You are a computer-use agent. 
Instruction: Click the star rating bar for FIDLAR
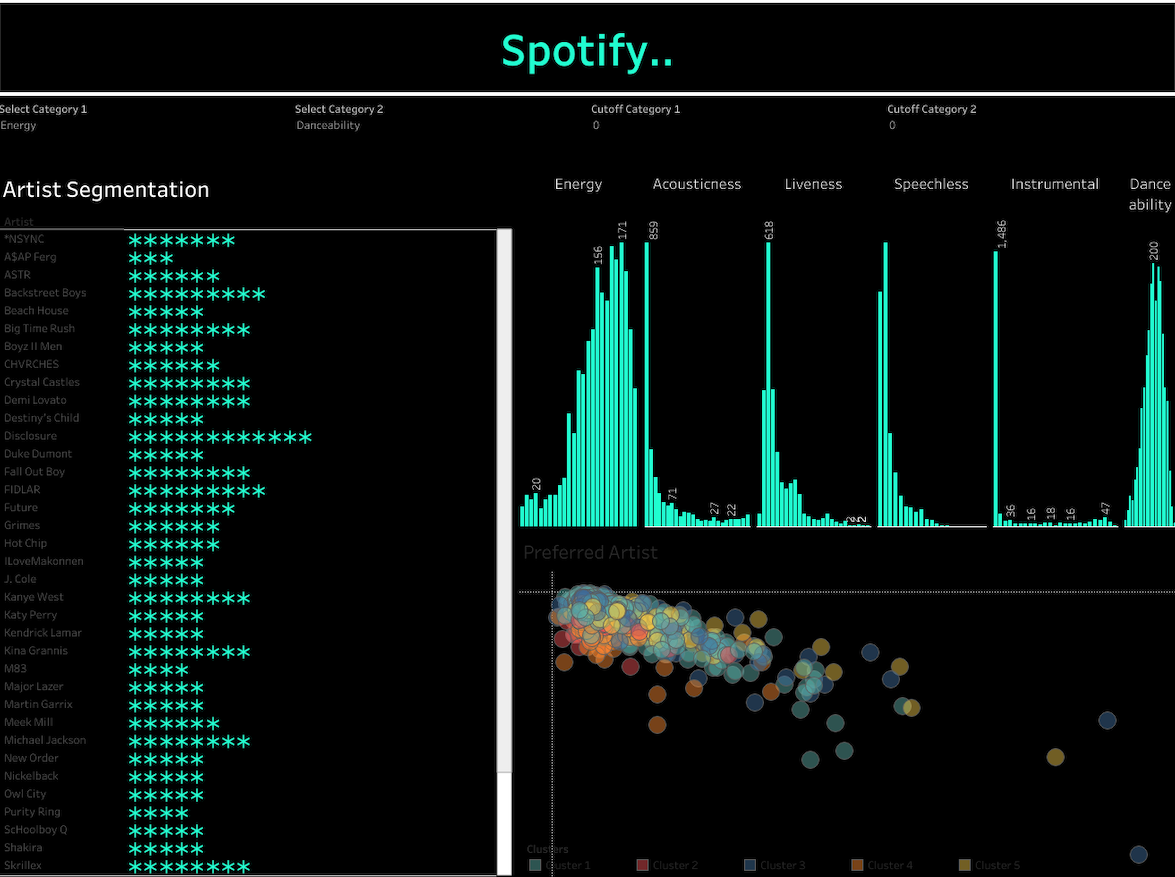coord(196,490)
